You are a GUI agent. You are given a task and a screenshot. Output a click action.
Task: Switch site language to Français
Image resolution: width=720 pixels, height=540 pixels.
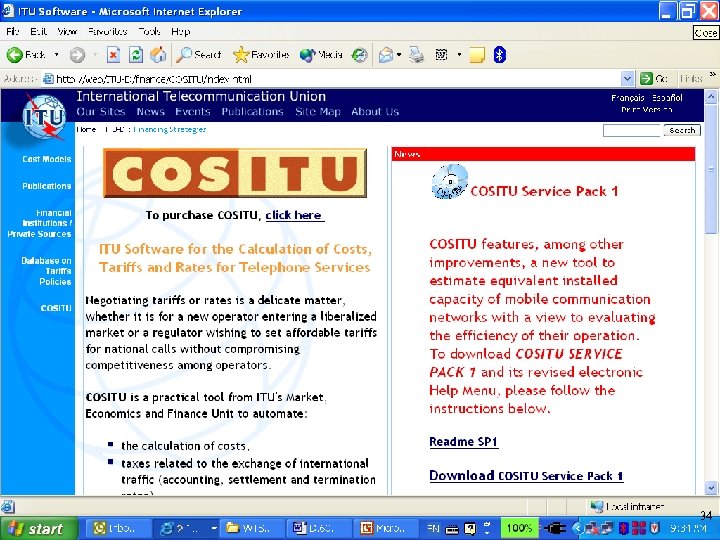click(627, 98)
